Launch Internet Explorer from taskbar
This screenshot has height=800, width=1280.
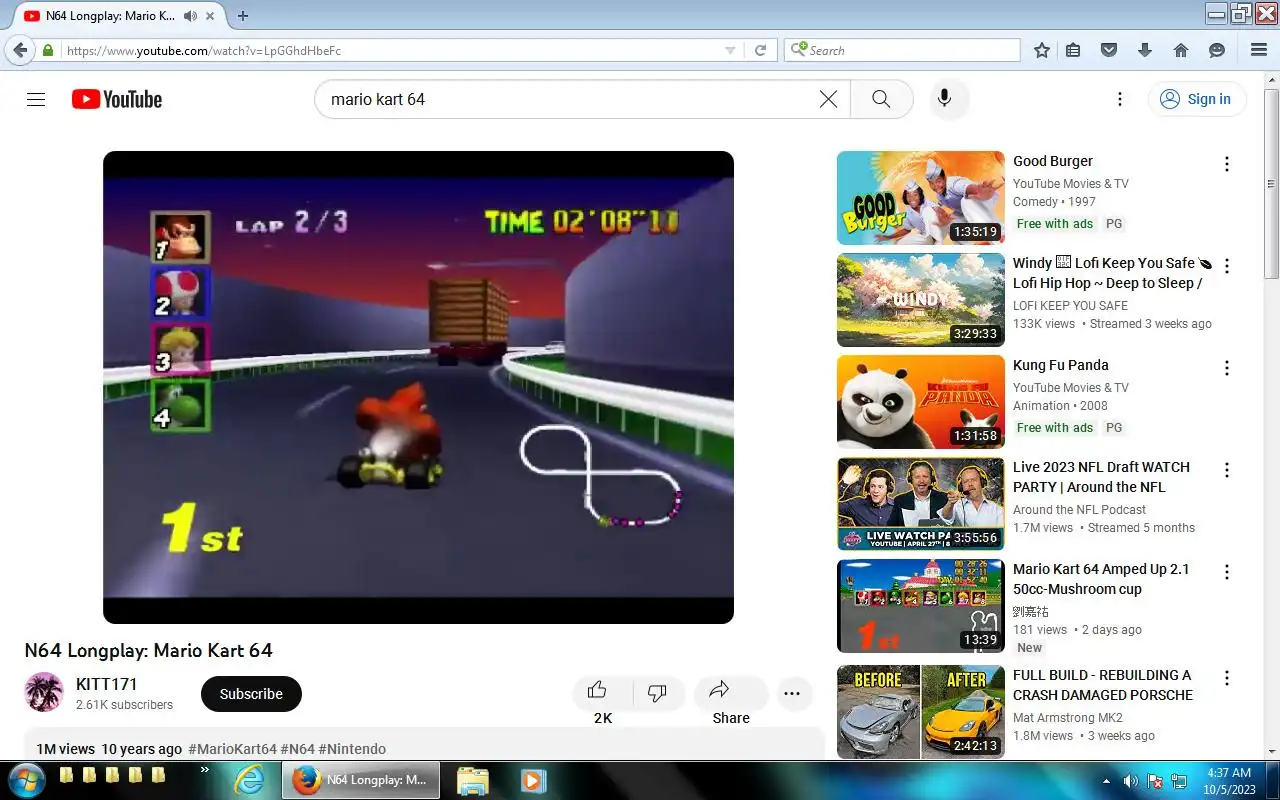[x=248, y=780]
